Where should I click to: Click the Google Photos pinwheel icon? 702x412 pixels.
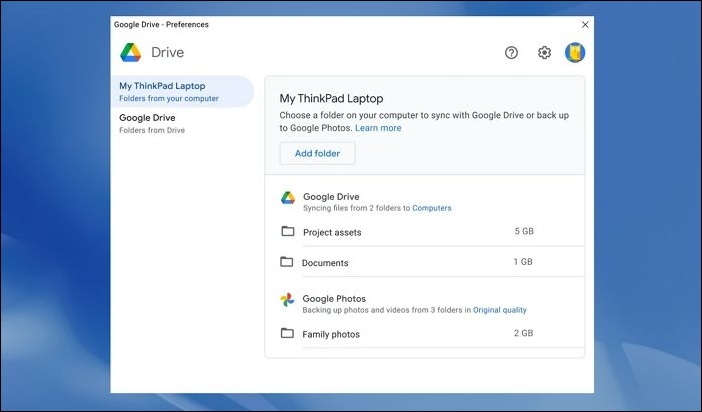(x=287, y=300)
